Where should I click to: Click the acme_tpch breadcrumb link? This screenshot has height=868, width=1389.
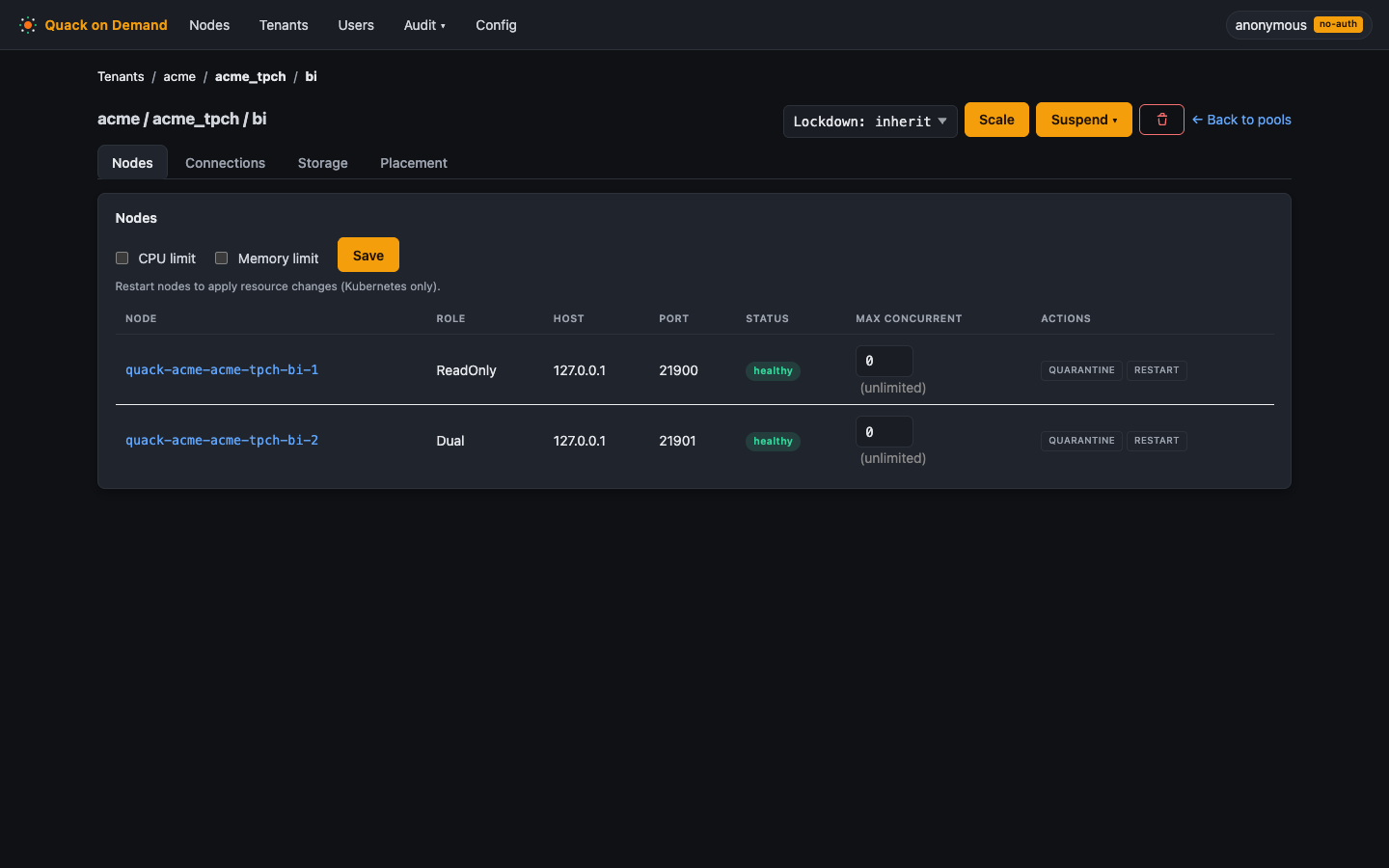[x=250, y=76]
